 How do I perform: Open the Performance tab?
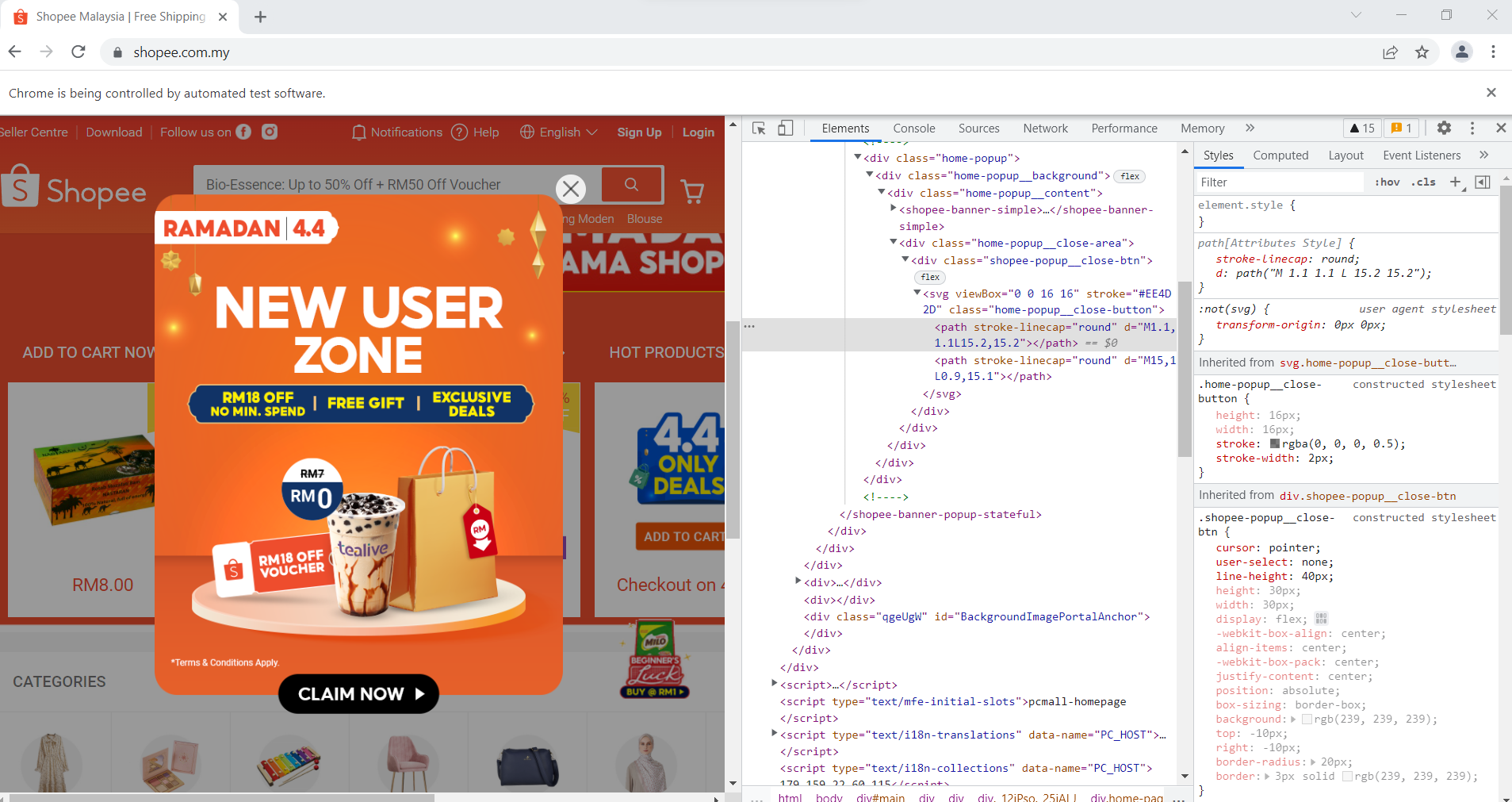click(x=1124, y=129)
